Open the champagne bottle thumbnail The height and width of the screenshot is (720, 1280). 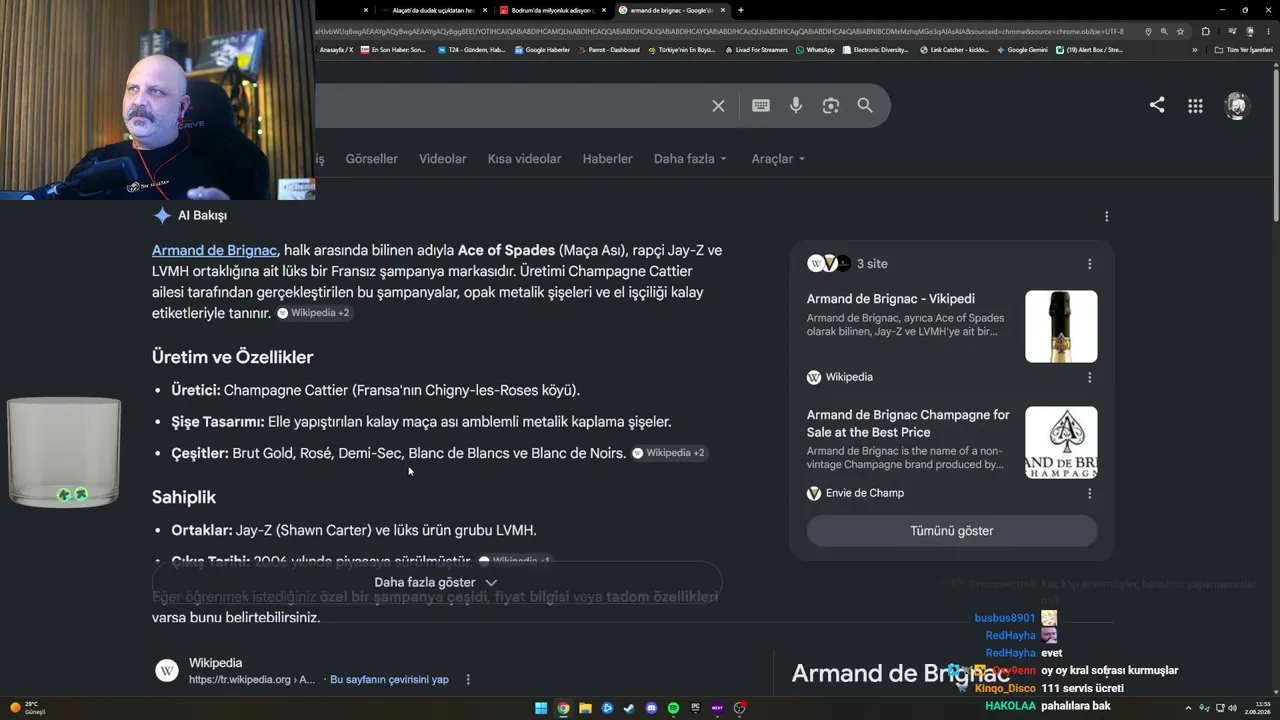pos(1061,326)
